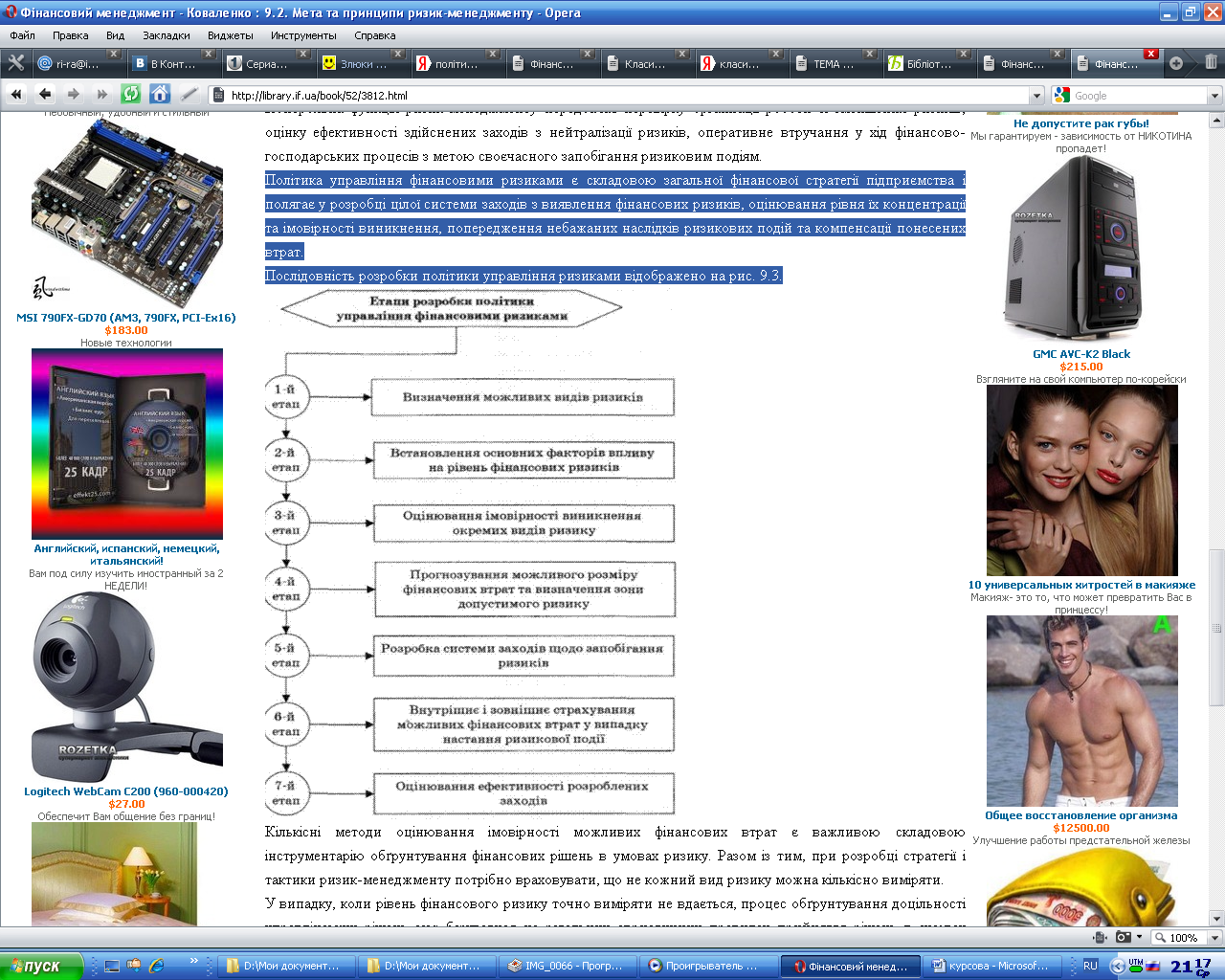The image size is (1225, 980).
Task: Open the MSI 790FX-GD70 ad link
Action: 126,318
